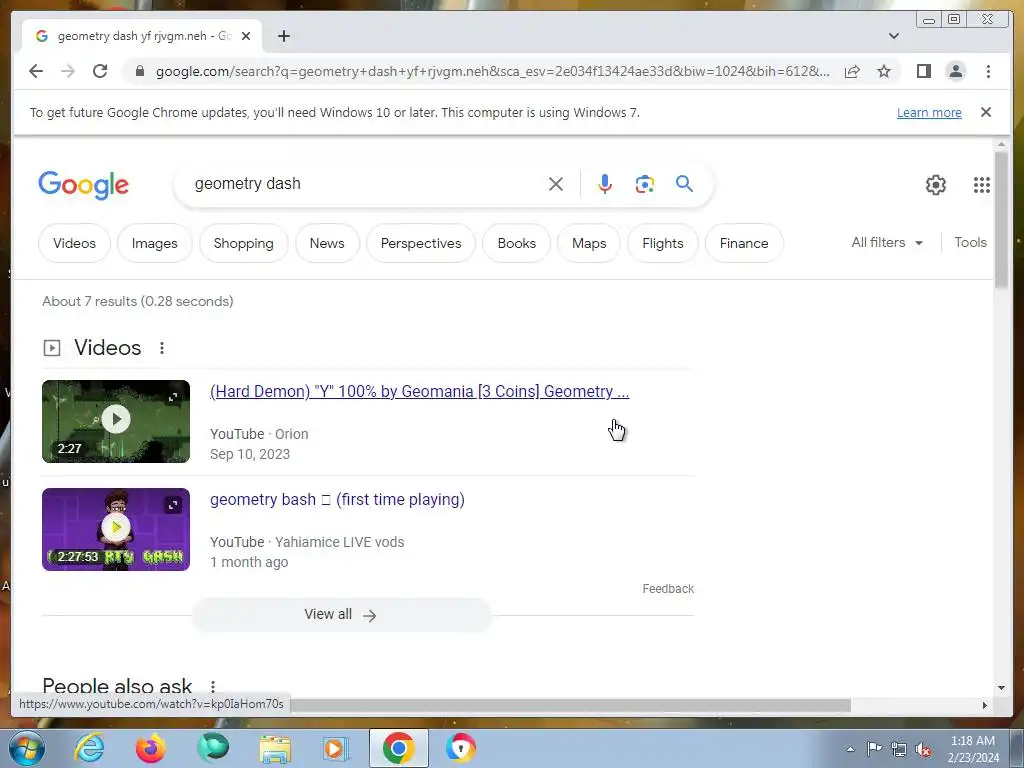Share this page icon in address bar
1024x768 pixels.
(x=852, y=71)
